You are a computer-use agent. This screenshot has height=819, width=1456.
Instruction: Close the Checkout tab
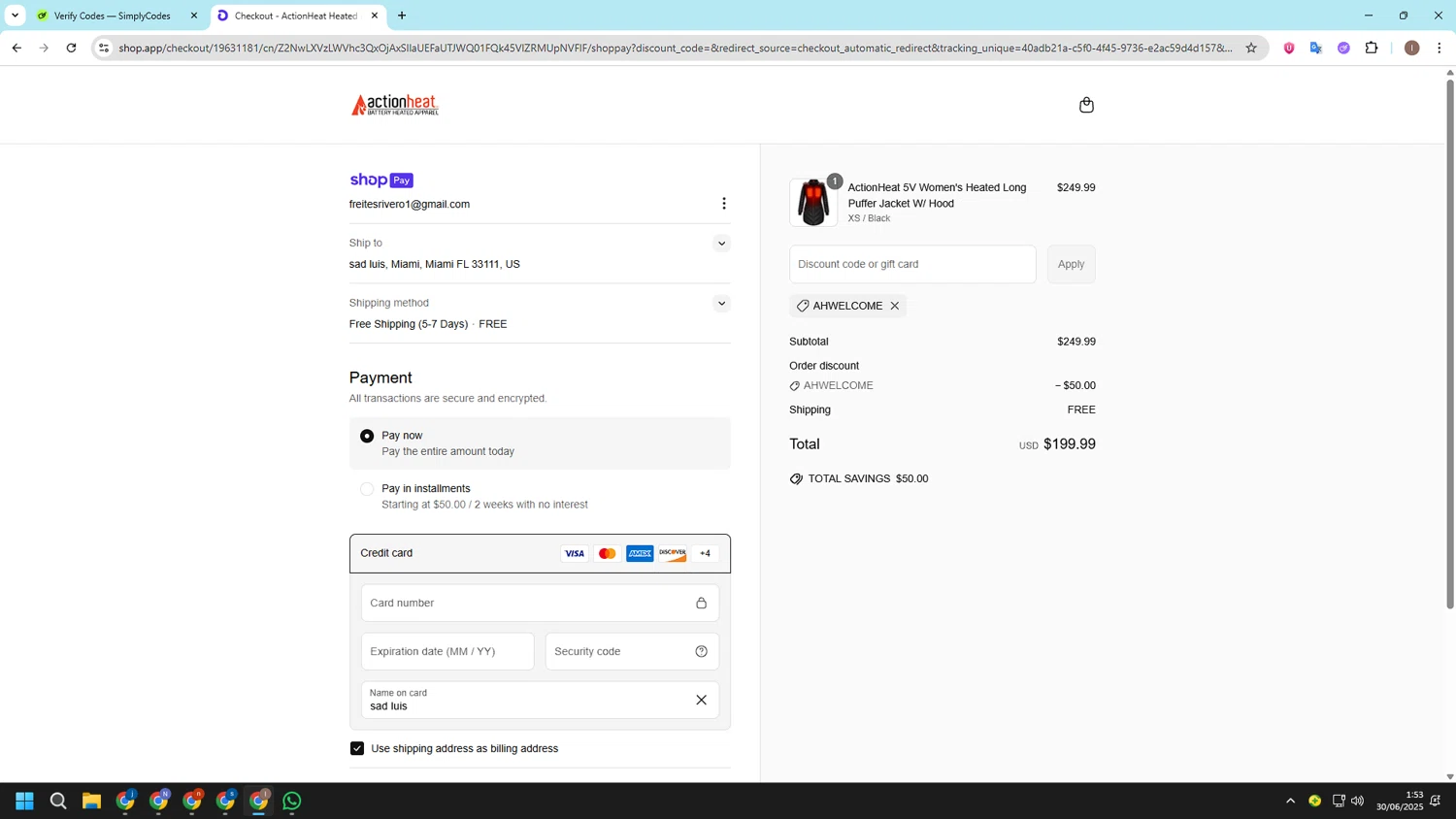click(x=375, y=16)
